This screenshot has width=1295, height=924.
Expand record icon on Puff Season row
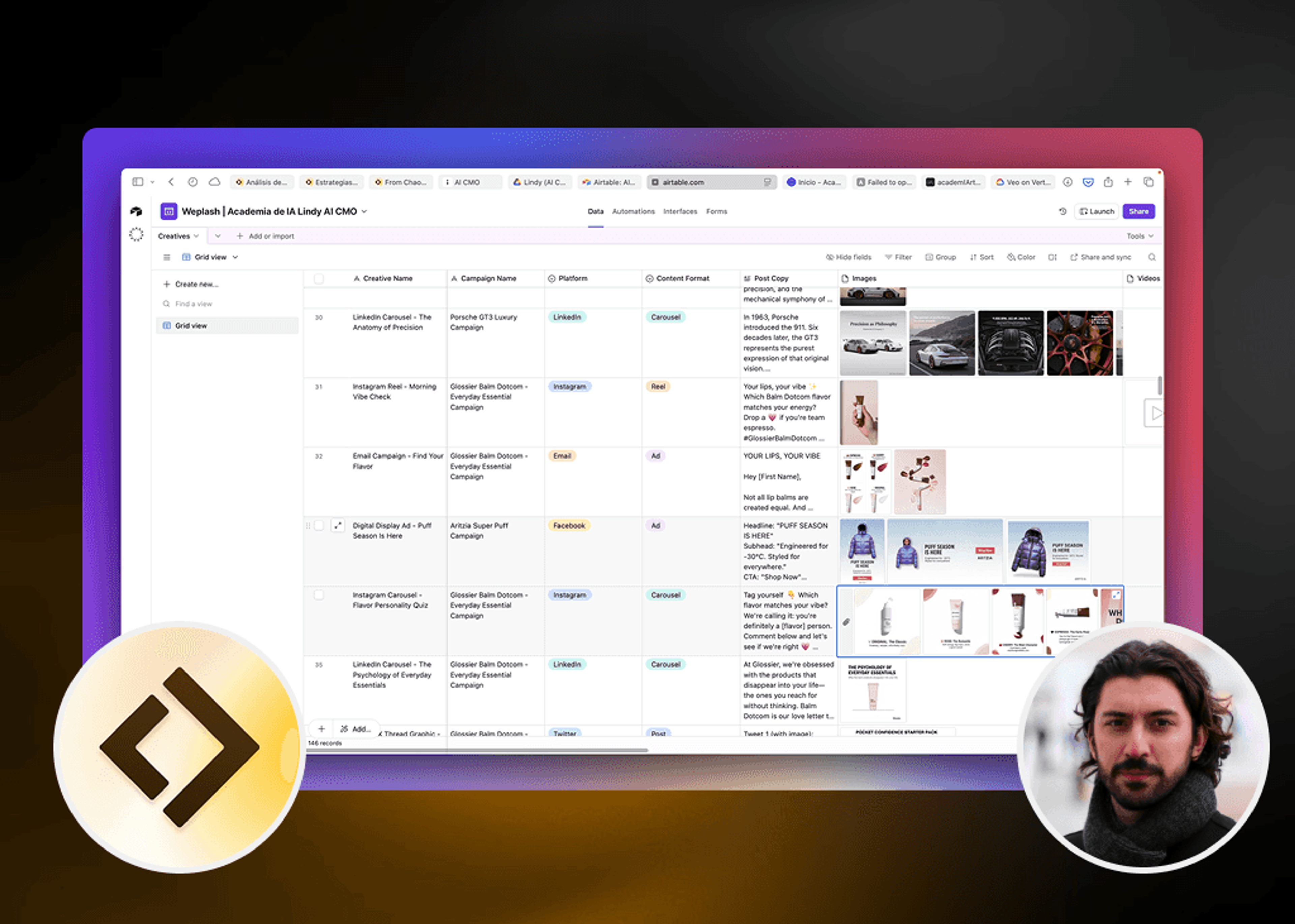tap(338, 525)
